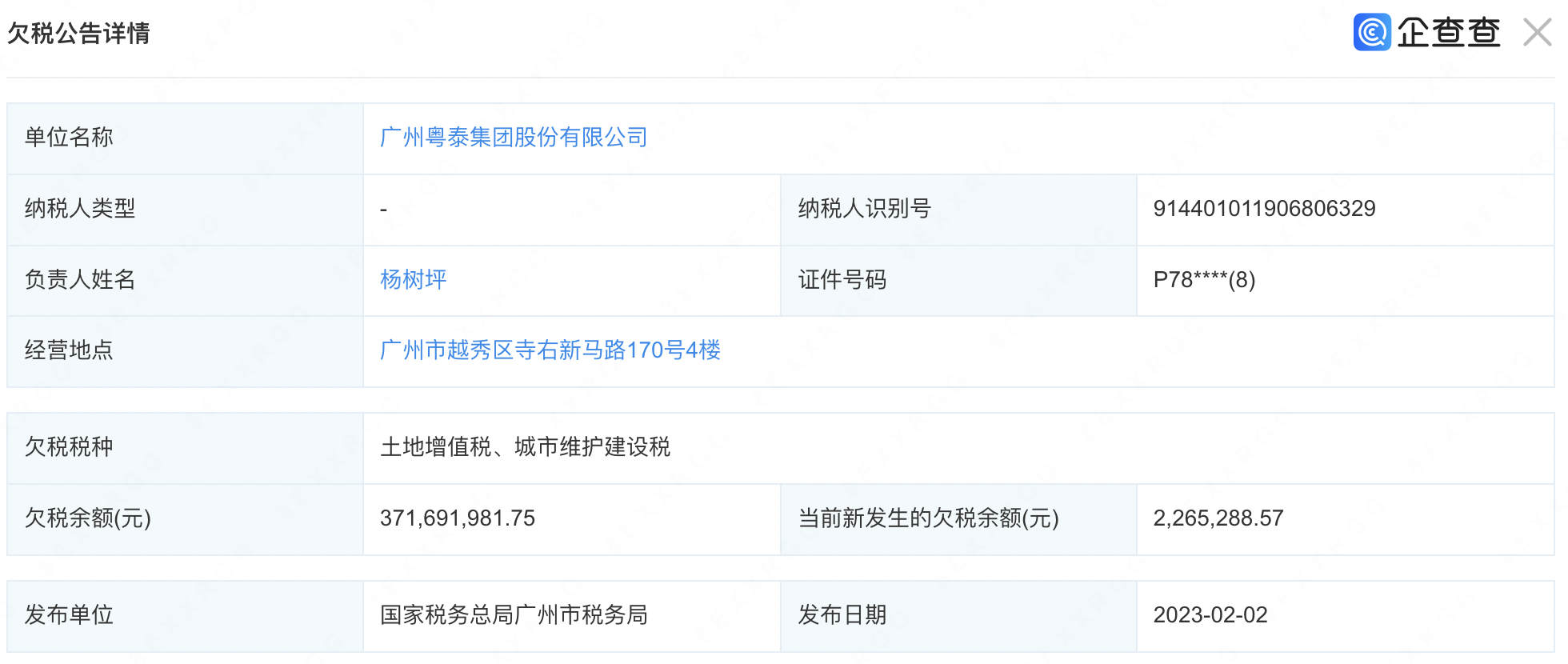
Task: Open the 杨树坪 person profile link
Action: pyautogui.click(x=413, y=279)
